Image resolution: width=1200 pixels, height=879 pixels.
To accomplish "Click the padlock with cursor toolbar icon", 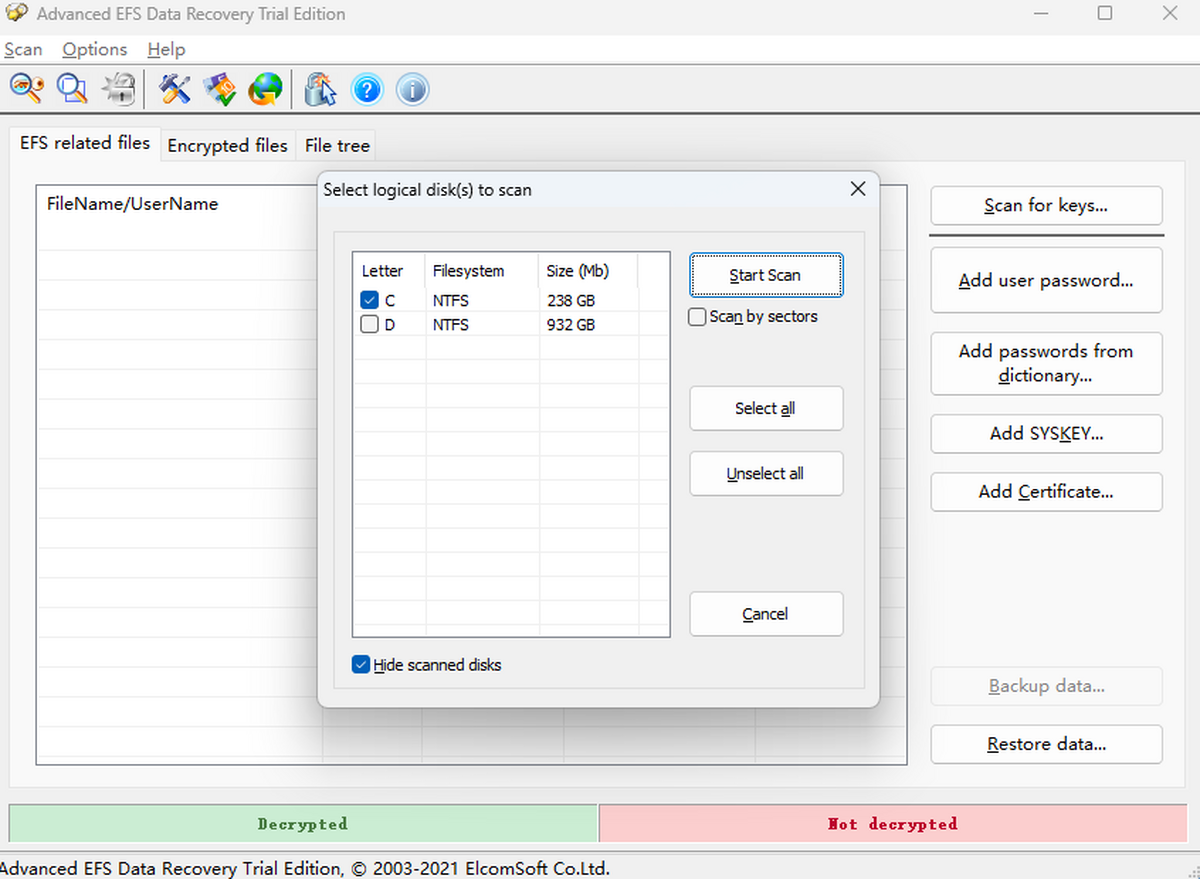I will [x=321, y=88].
